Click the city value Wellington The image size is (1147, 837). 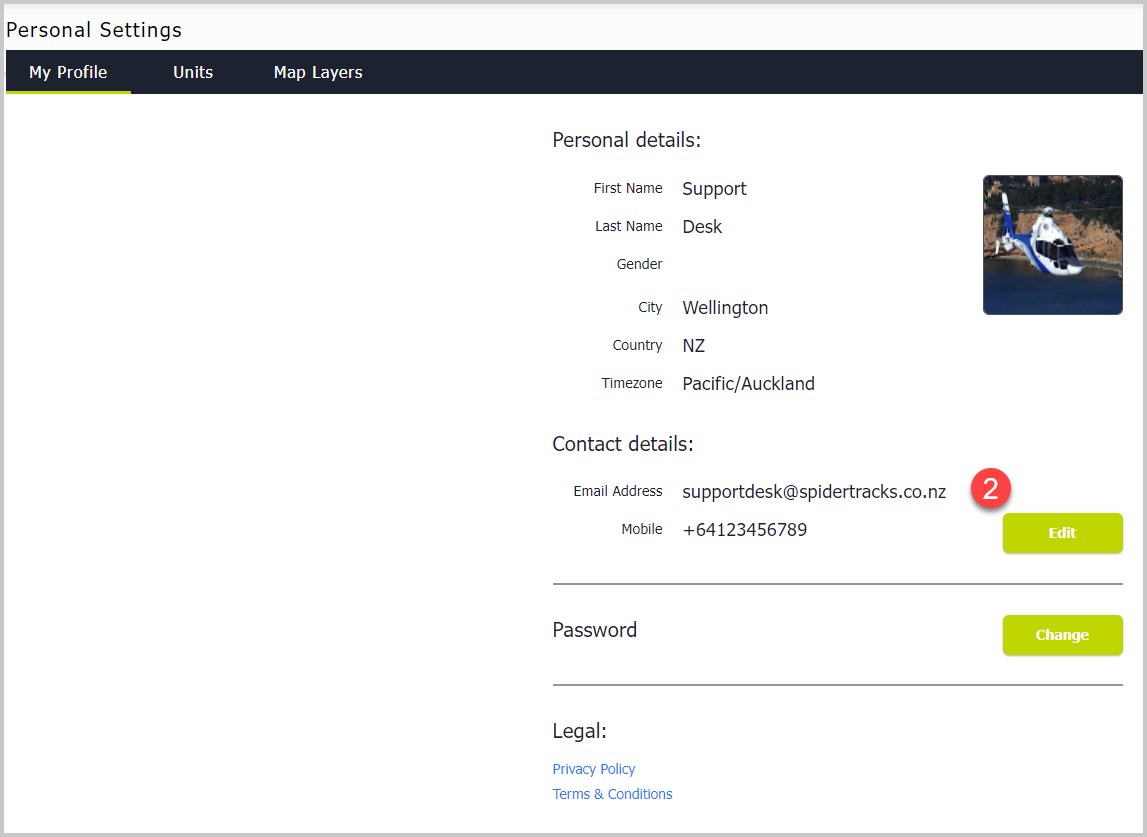coord(725,308)
